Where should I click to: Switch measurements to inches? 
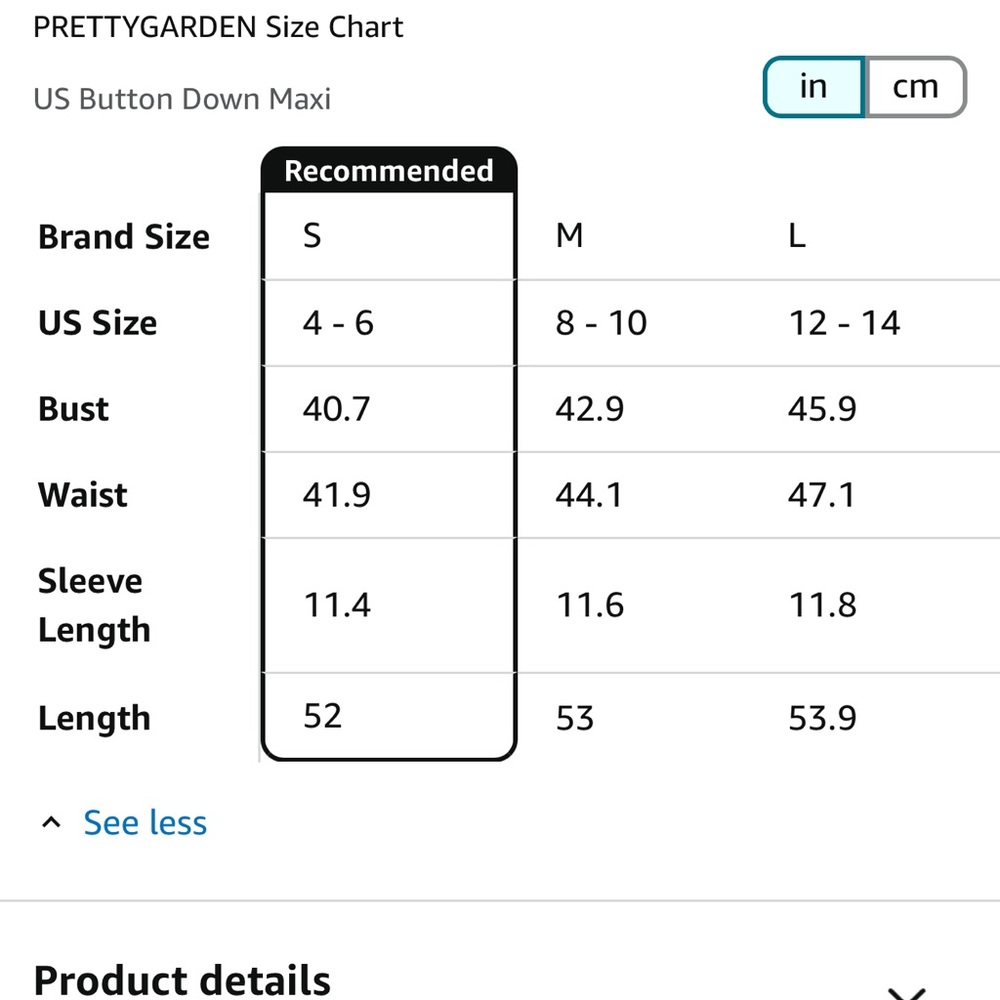(814, 87)
